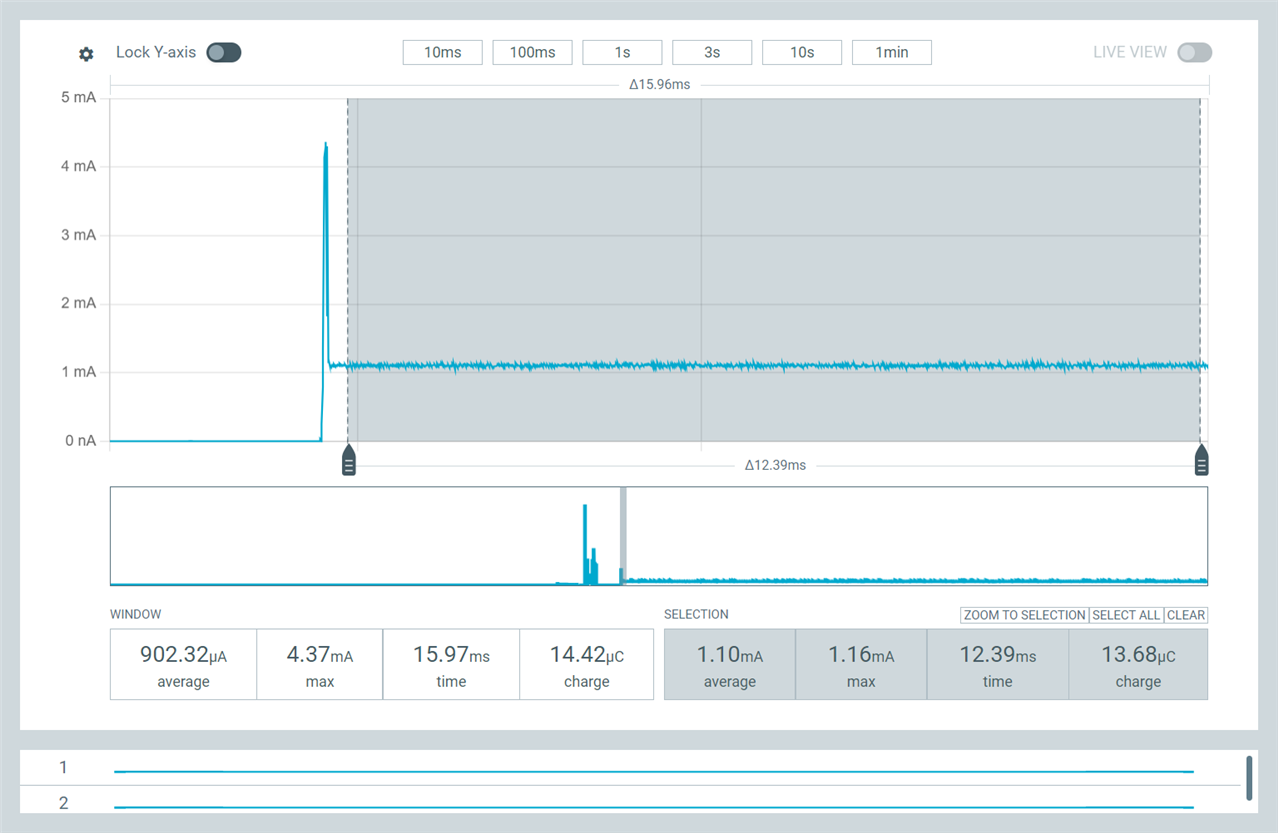This screenshot has height=833, width=1278.
Task: Open the chart settings gear icon
Action: coord(86,54)
